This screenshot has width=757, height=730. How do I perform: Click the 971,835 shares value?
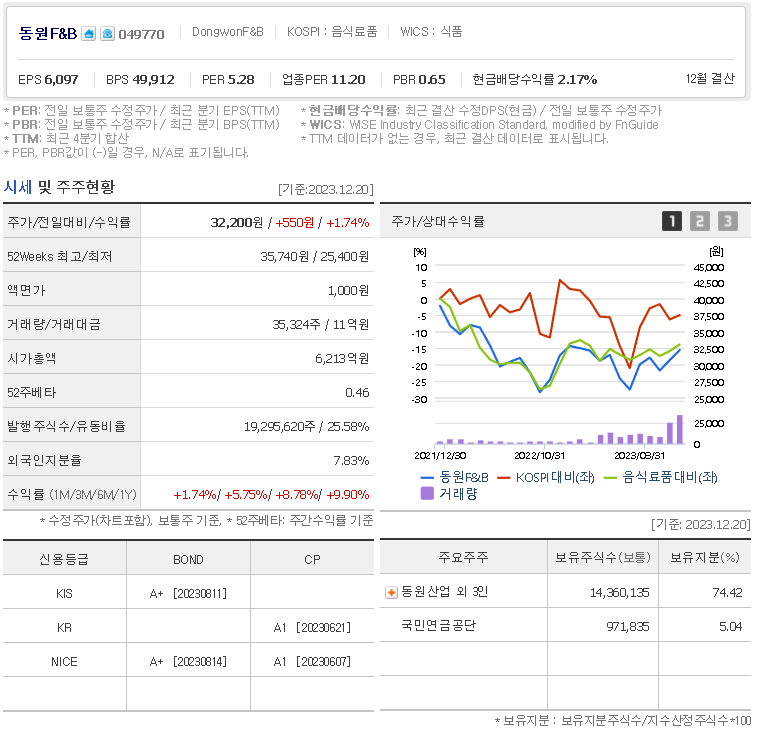coord(628,627)
